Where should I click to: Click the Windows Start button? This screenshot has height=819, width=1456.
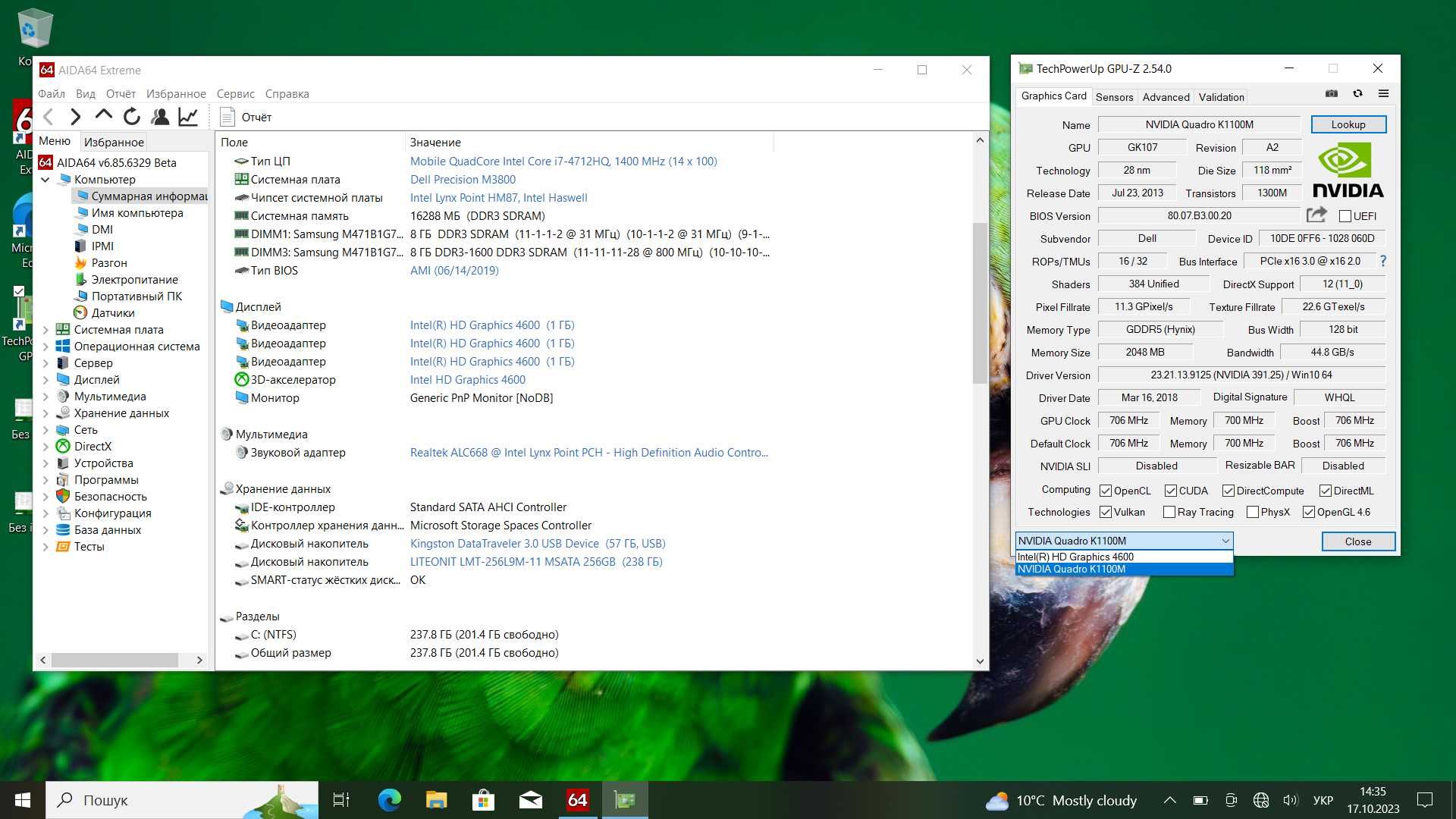pyautogui.click(x=23, y=800)
